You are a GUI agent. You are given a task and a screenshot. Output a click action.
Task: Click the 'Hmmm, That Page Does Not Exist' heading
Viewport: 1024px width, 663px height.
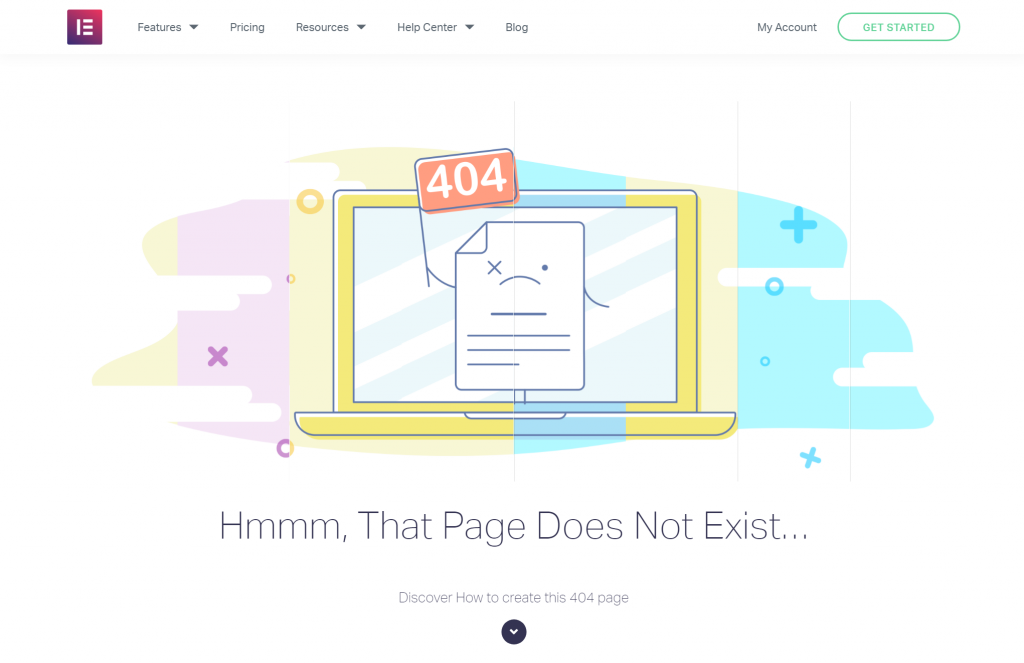tap(513, 526)
